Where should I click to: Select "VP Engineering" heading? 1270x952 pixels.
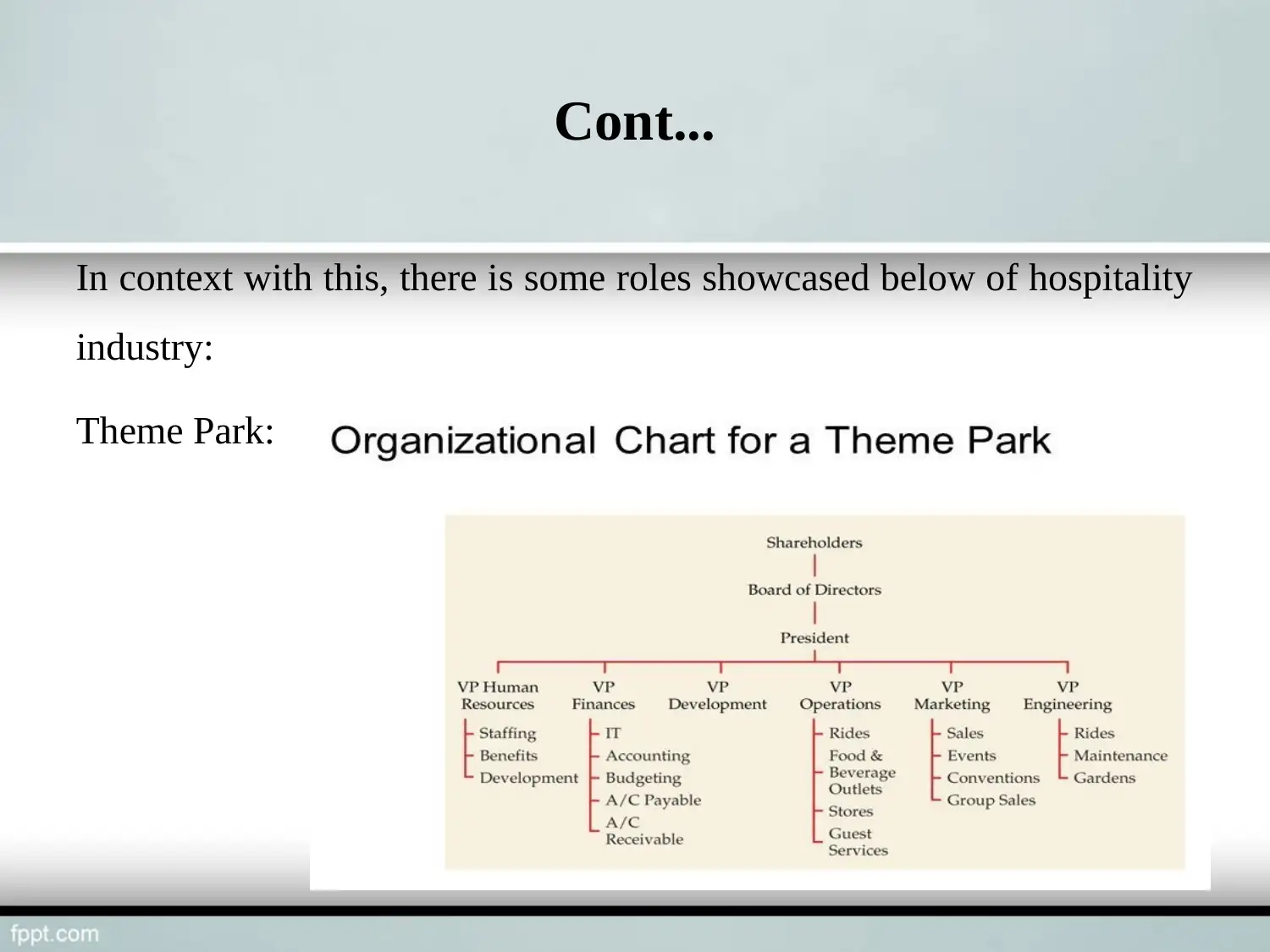(x=1068, y=696)
